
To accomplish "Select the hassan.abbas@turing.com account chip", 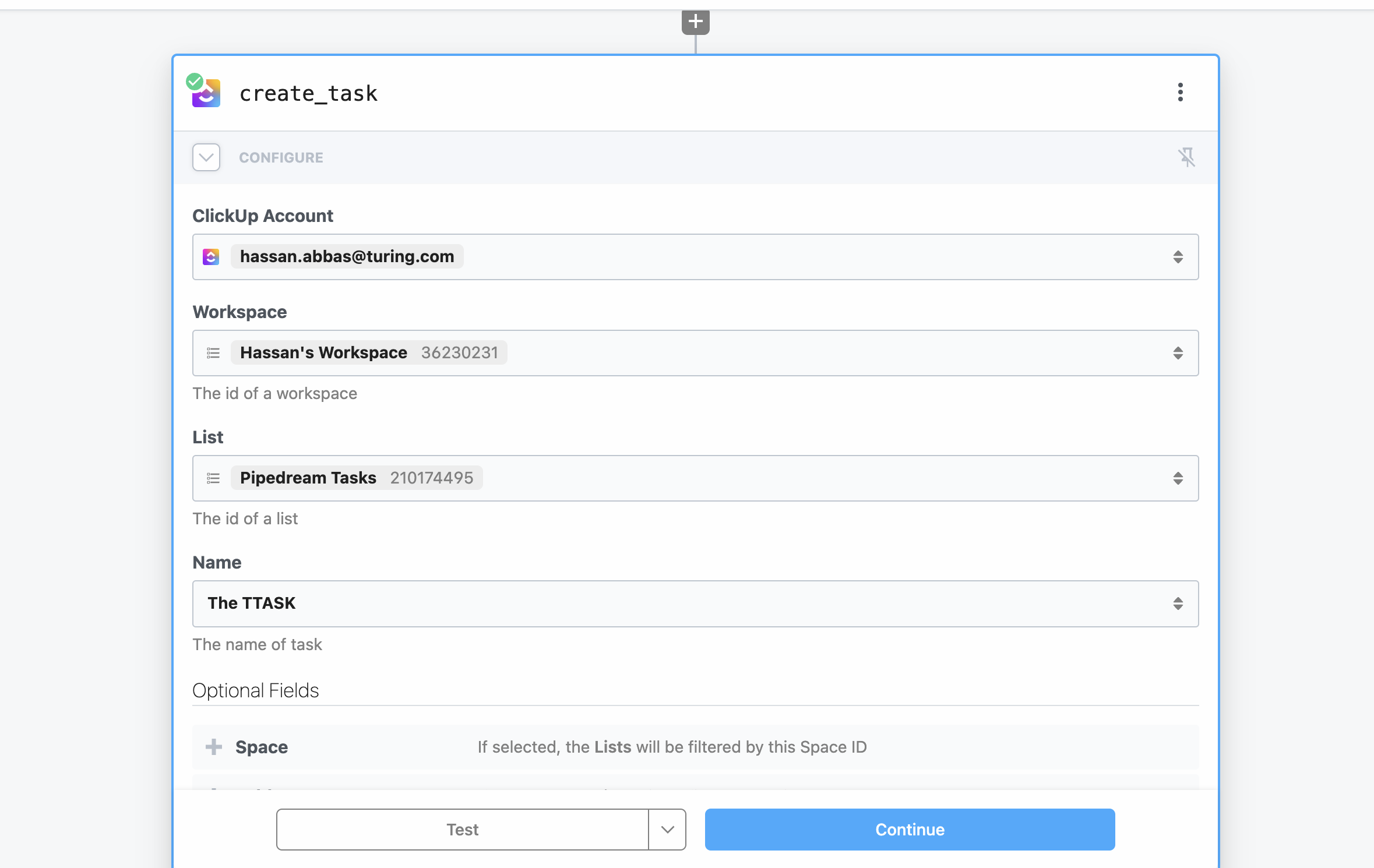I will coord(347,256).
